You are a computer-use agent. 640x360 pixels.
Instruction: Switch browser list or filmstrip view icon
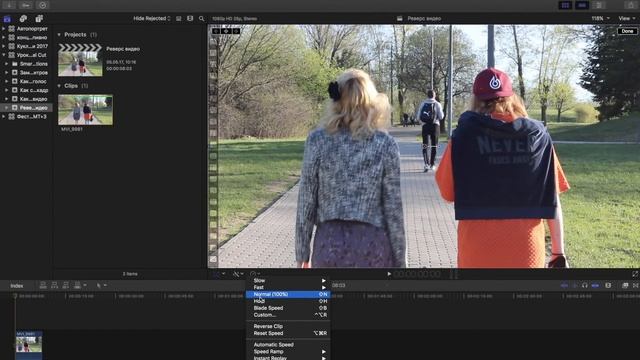[190, 18]
